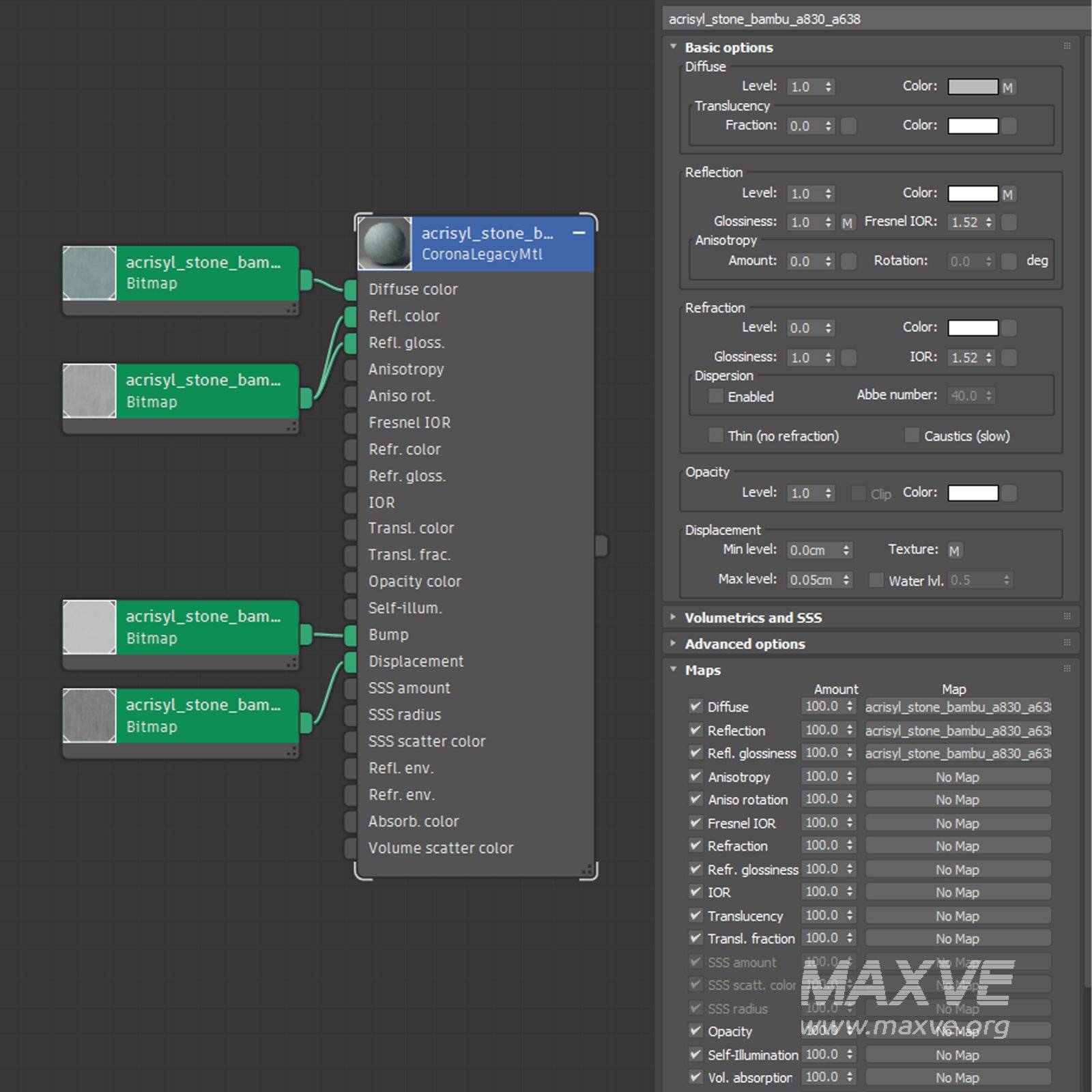
Task: Click the Displacement Texture M button
Action: (954, 551)
